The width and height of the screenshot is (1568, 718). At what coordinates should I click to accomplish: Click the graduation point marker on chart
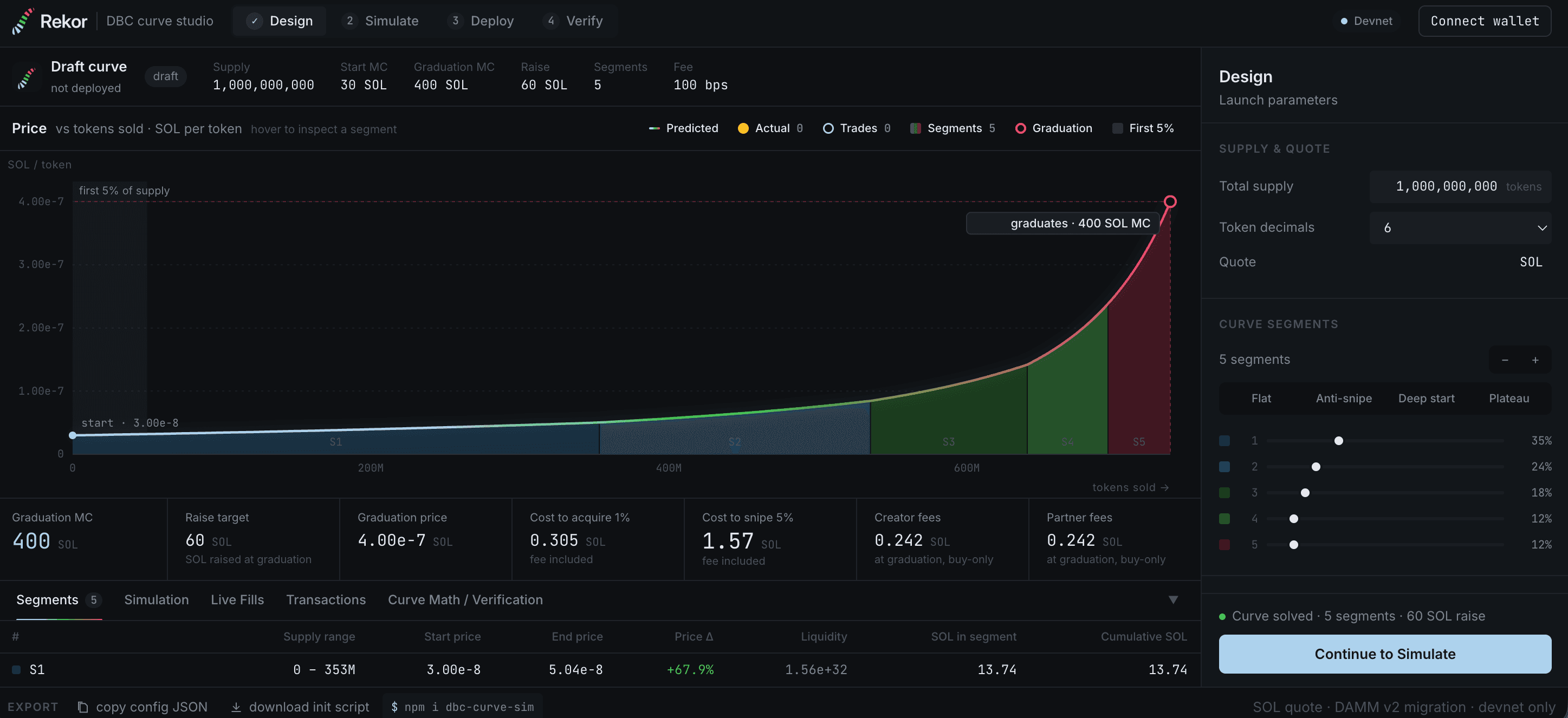[x=1170, y=201]
